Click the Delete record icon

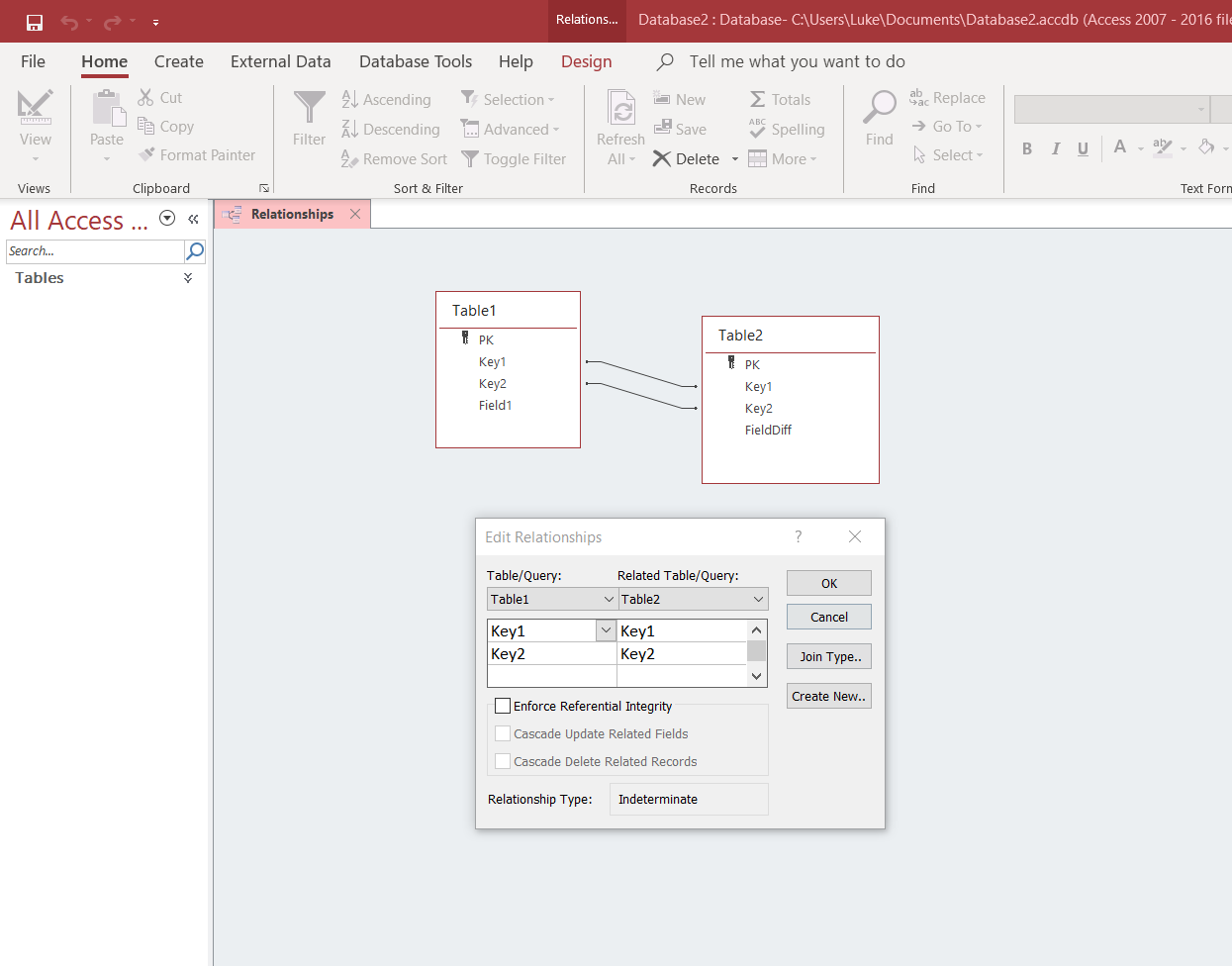pyautogui.click(x=662, y=159)
